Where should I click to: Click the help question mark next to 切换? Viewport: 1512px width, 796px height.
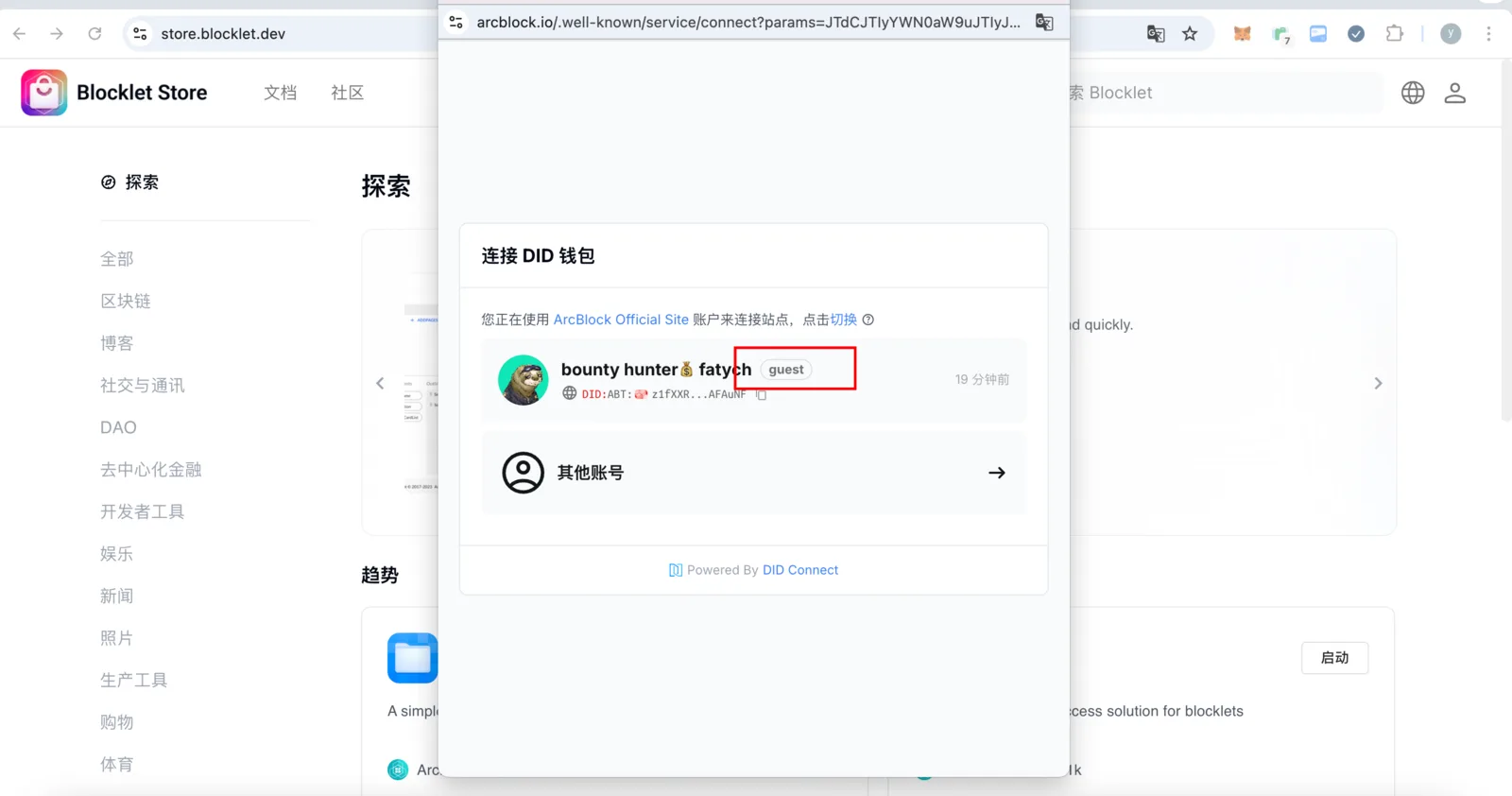[x=868, y=320]
